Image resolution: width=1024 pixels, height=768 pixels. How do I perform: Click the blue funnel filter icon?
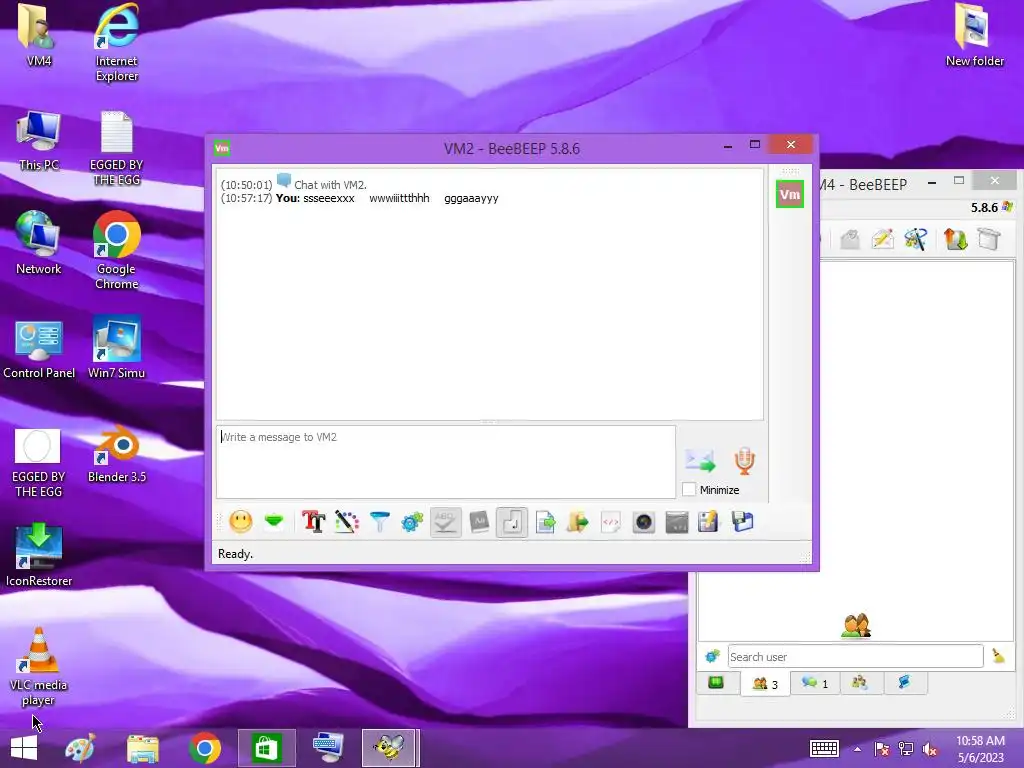coord(379,522)
